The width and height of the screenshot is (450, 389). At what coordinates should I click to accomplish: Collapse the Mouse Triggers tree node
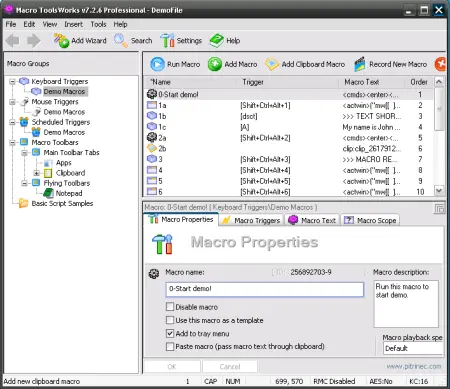pyautogui.click(x=12, y=102)
